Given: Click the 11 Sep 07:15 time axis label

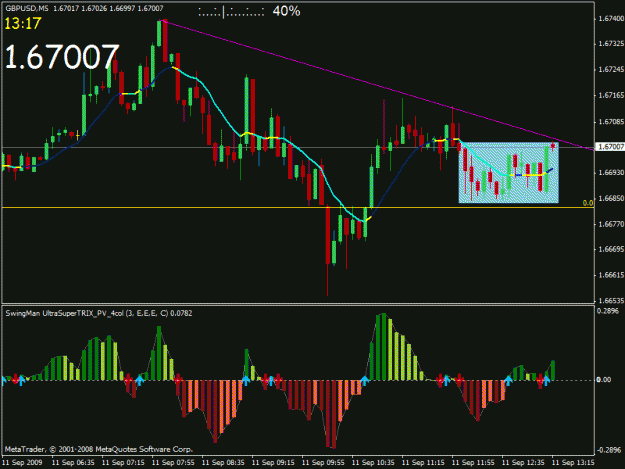Looking at the screenshot, I should click(123, 462).
